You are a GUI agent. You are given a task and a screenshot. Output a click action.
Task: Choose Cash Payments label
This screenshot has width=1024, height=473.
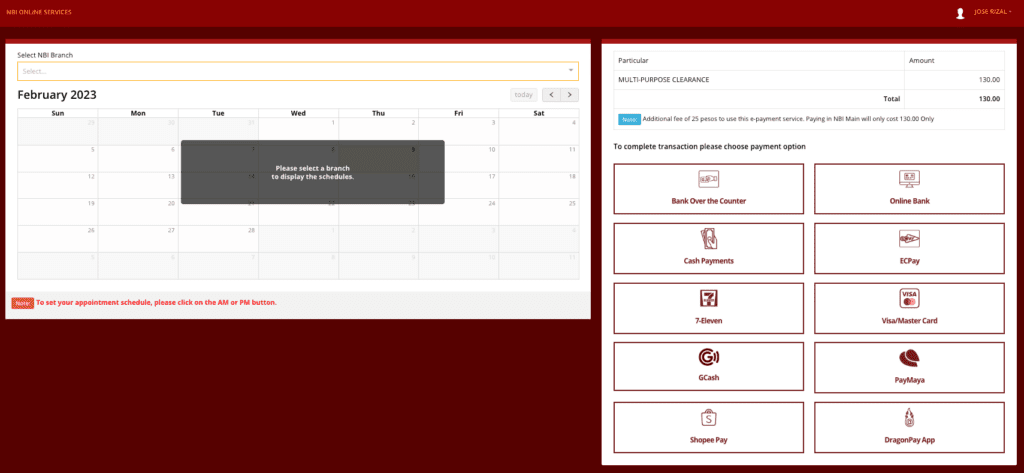709,261
